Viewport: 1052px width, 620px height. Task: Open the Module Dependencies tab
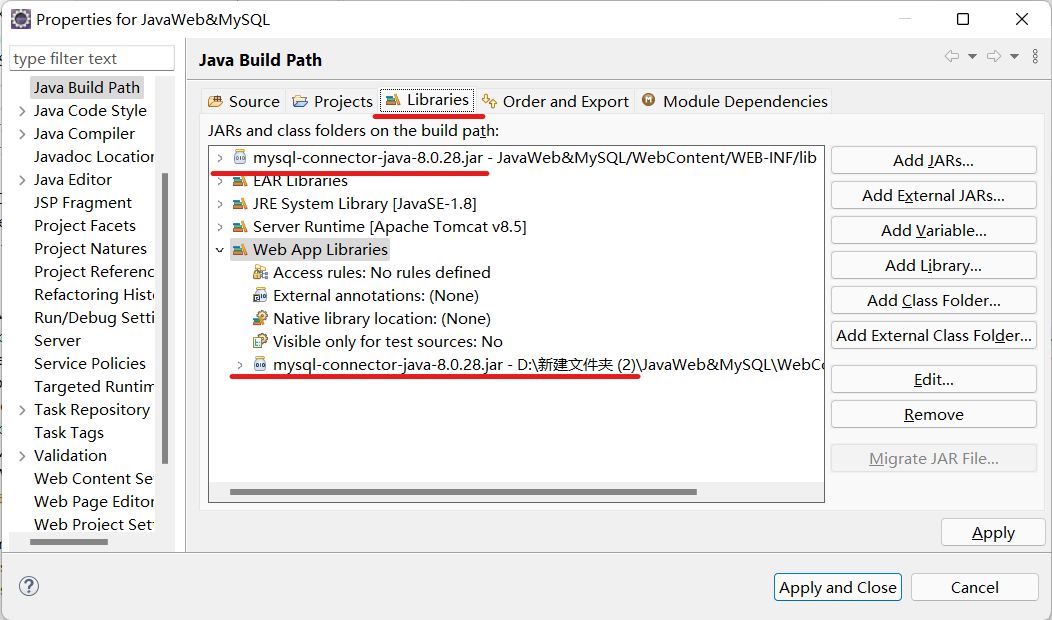[734, 101]
